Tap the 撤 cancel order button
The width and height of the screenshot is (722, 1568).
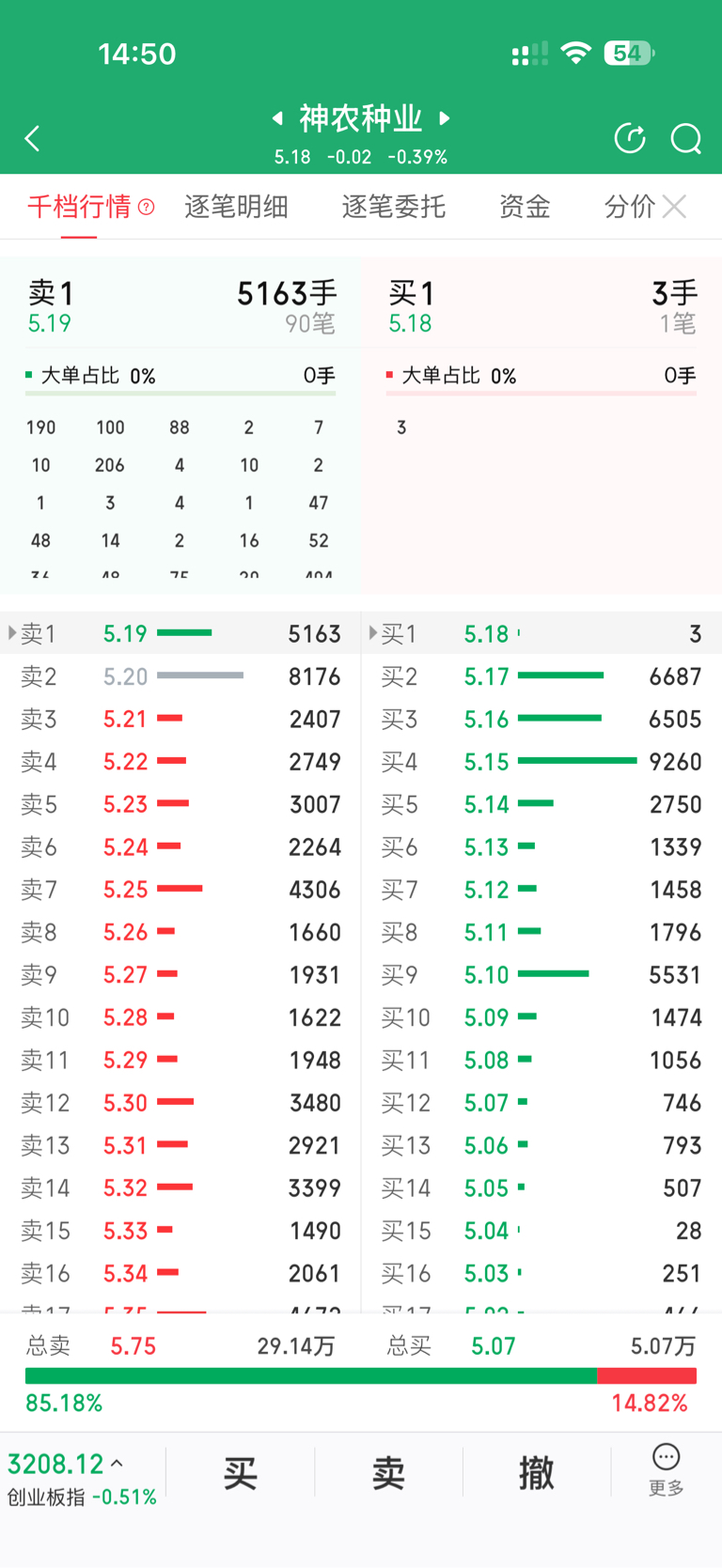coord(537,1473)
